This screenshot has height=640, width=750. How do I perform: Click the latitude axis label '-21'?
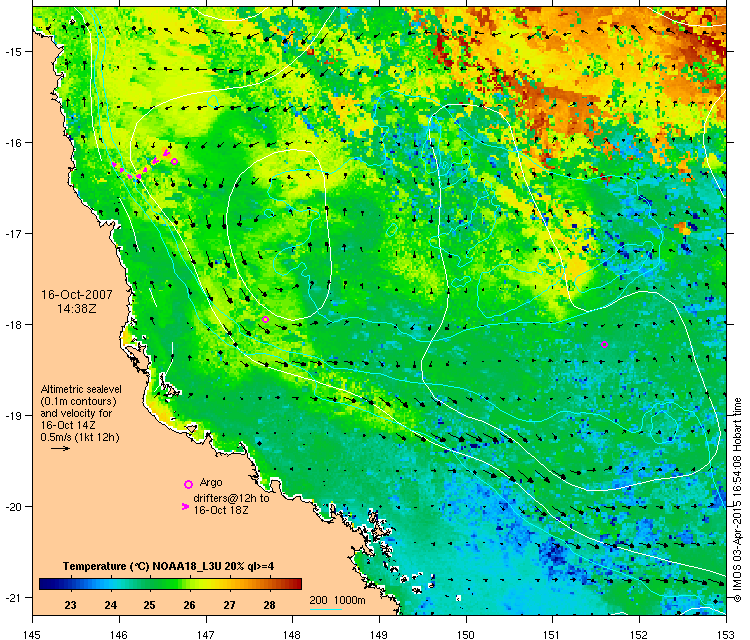[12, 597]
